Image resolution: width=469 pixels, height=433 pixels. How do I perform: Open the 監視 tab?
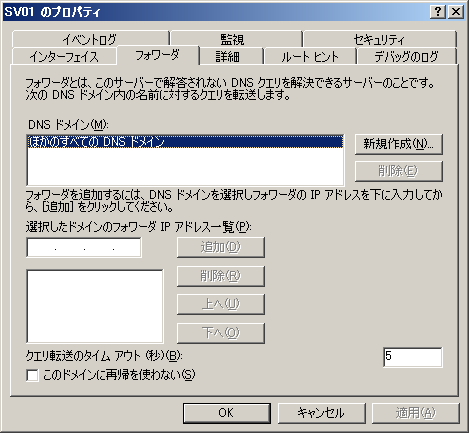coord(232,39)
